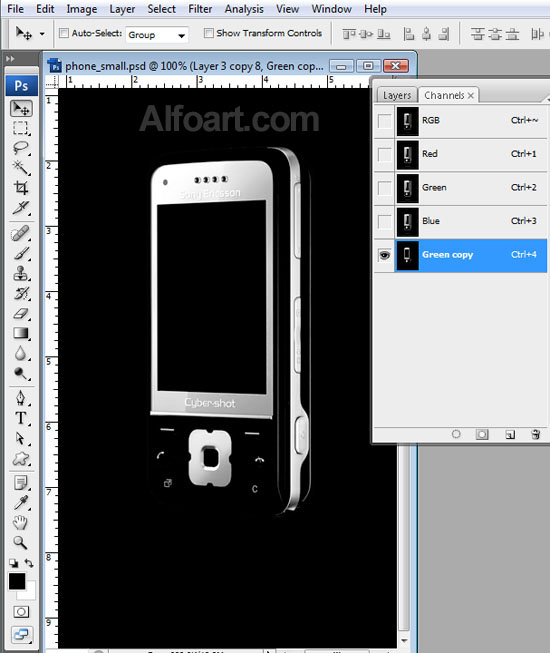Align bottom edges in options bar
The height and width of the screenshot is (653, 550).
click(x=384, y=34)
